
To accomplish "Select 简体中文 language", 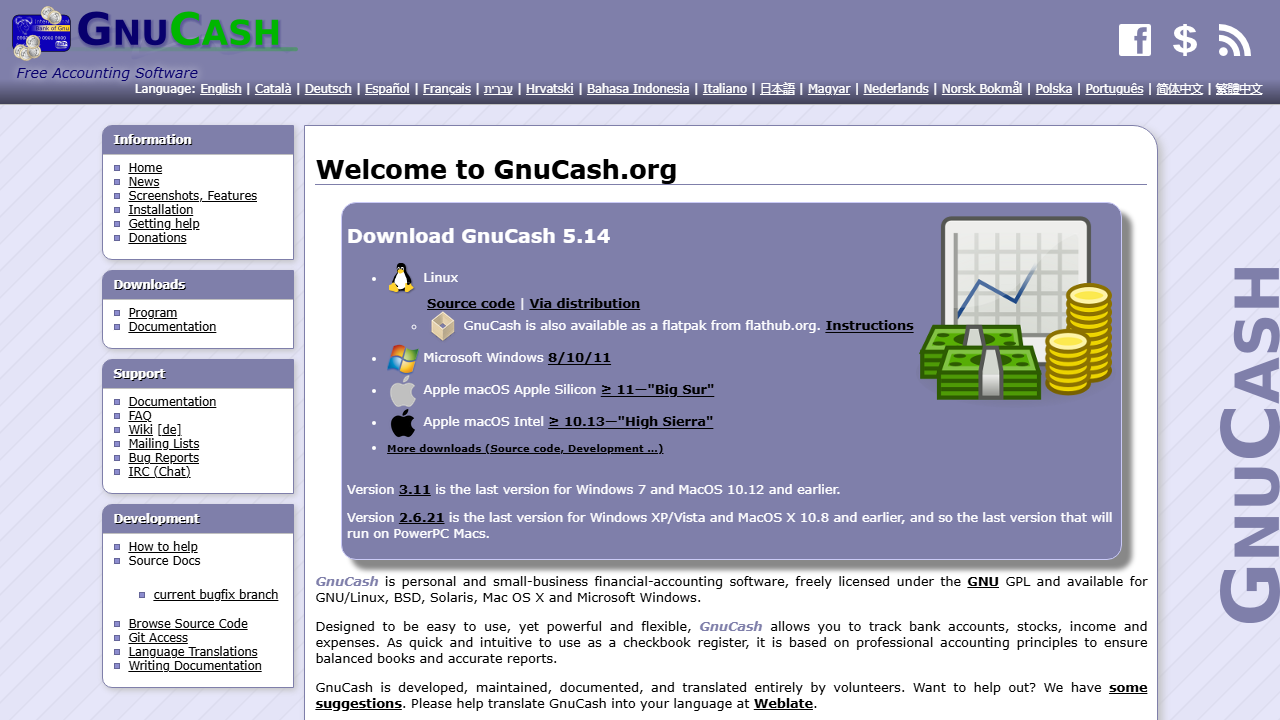I will 1179,89.
